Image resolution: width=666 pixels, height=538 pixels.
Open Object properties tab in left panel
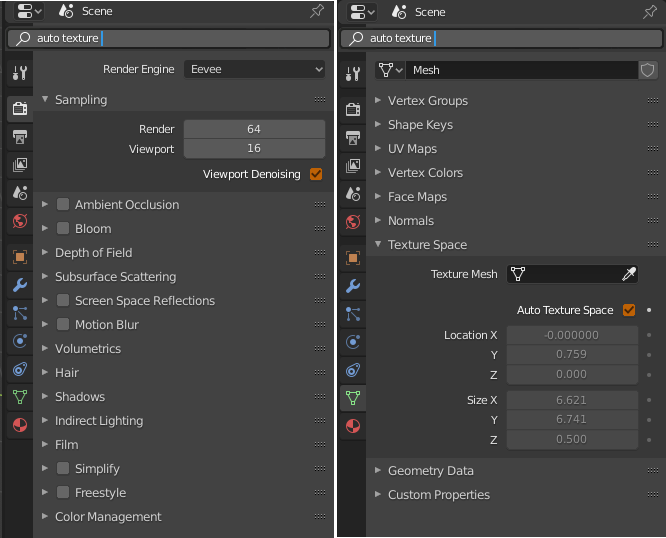pyautogui.click(x=20, y=256)
